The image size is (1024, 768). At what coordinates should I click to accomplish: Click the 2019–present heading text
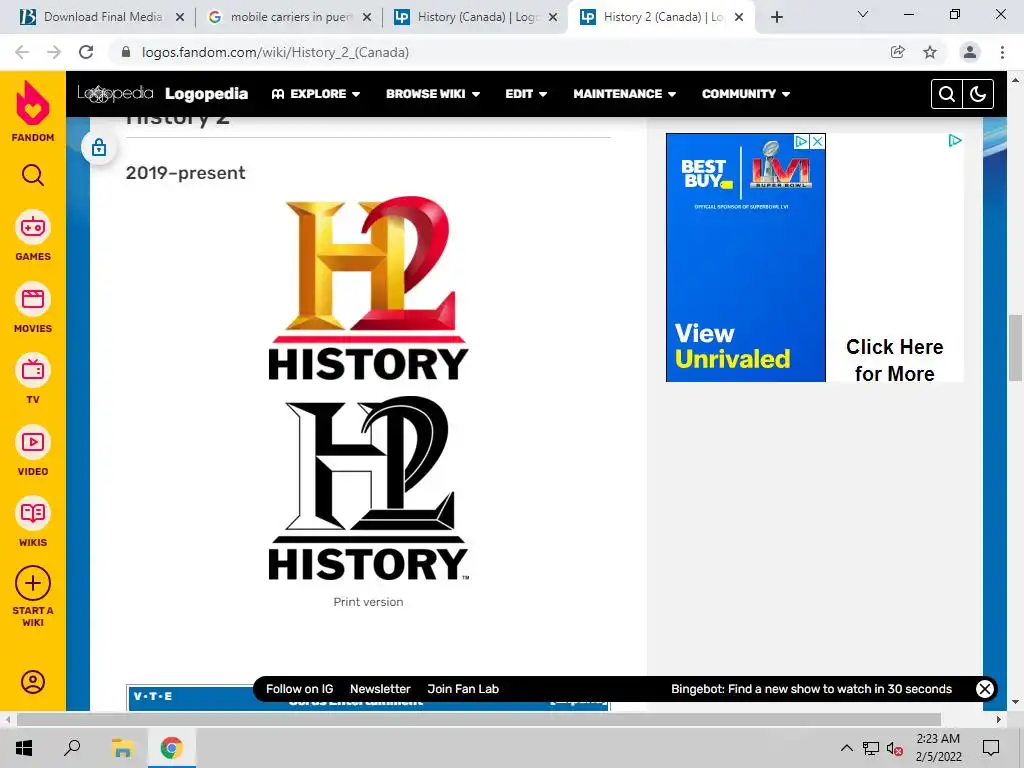[x=185, y=173]
